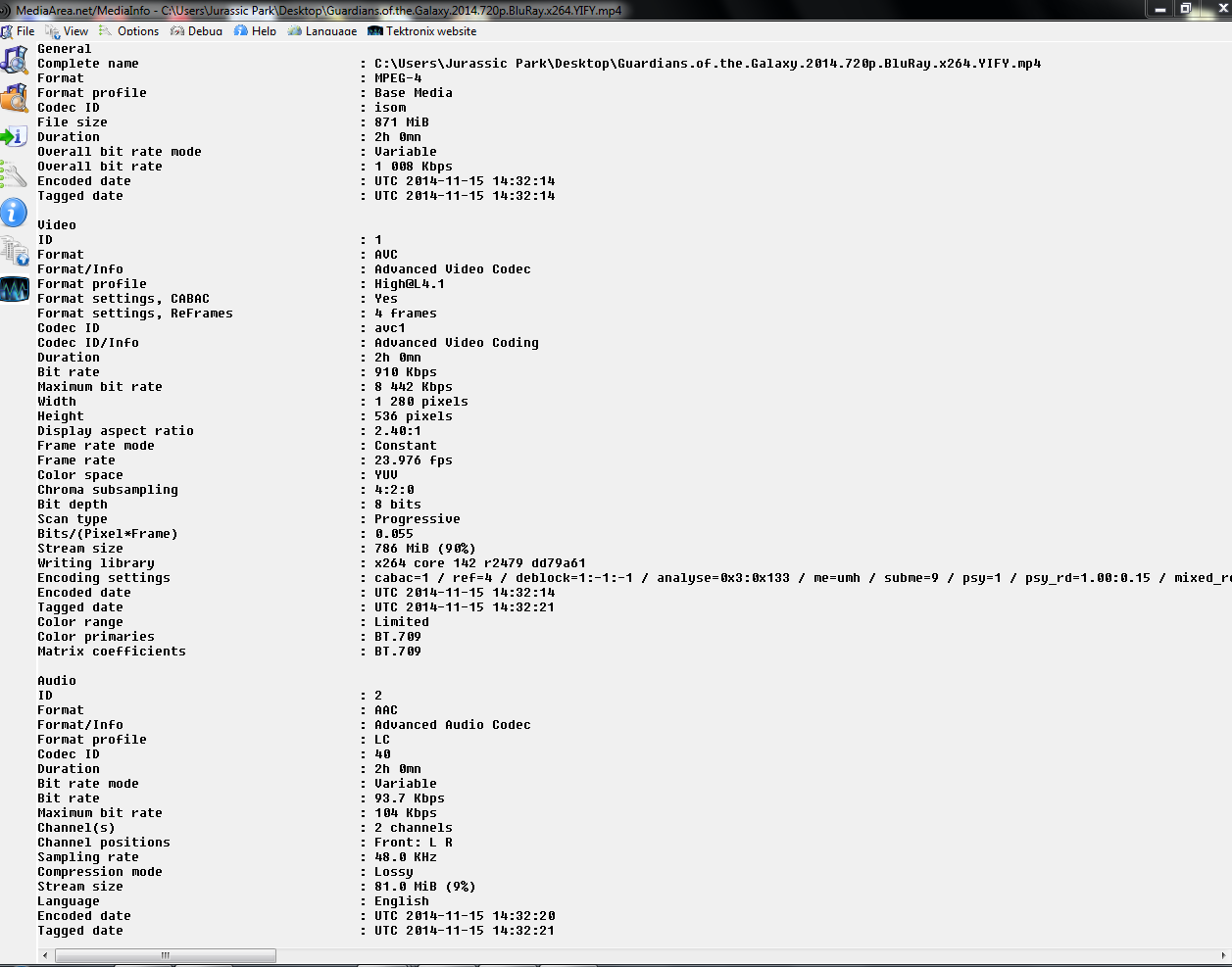Click the 'Encoding settings' label
1232x967 pixels.
coord(104,578)
